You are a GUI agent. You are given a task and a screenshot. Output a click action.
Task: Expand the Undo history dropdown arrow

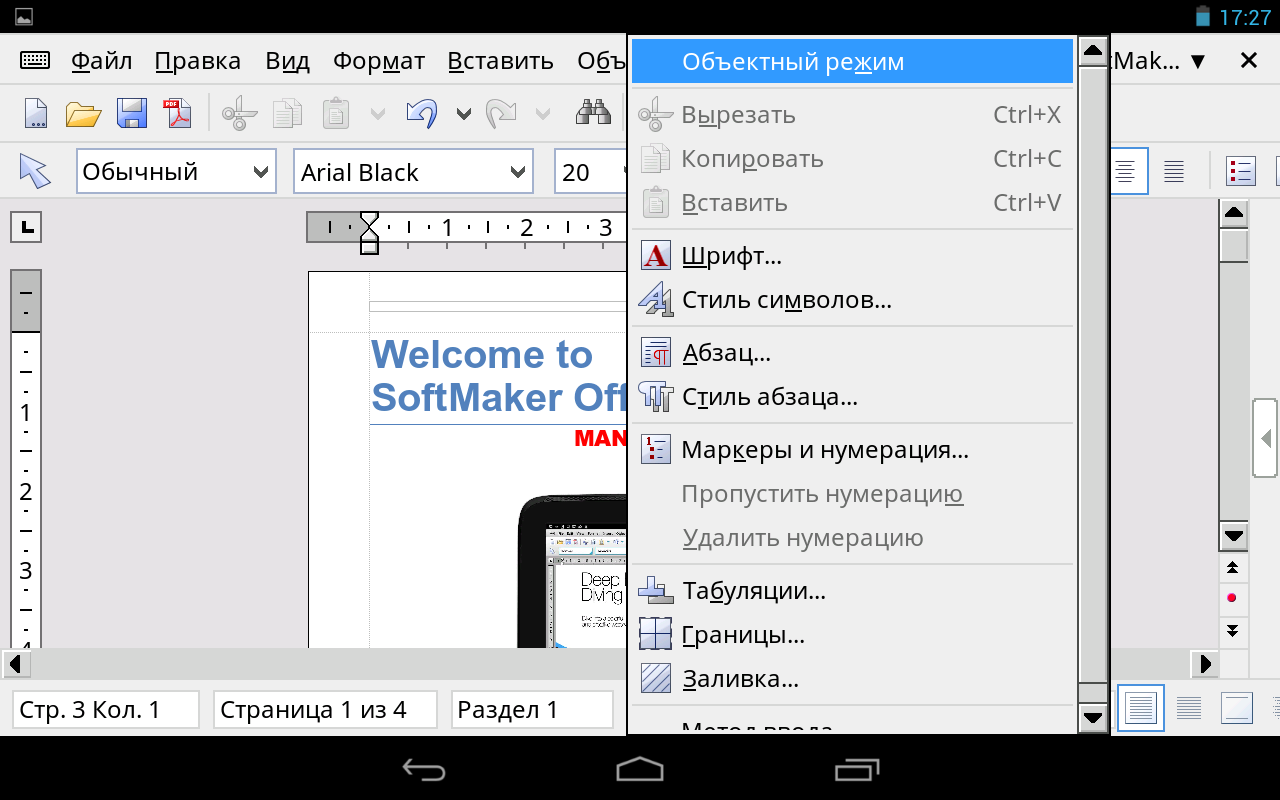tap(464, 113)
